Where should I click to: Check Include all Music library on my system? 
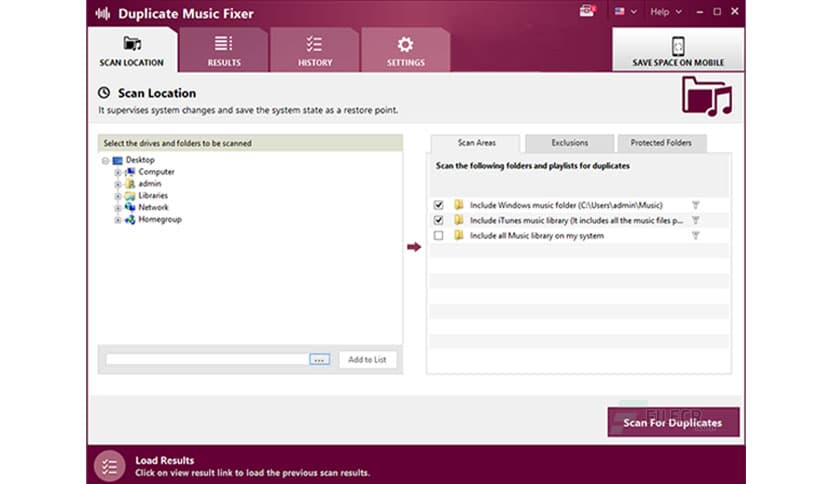438,236
